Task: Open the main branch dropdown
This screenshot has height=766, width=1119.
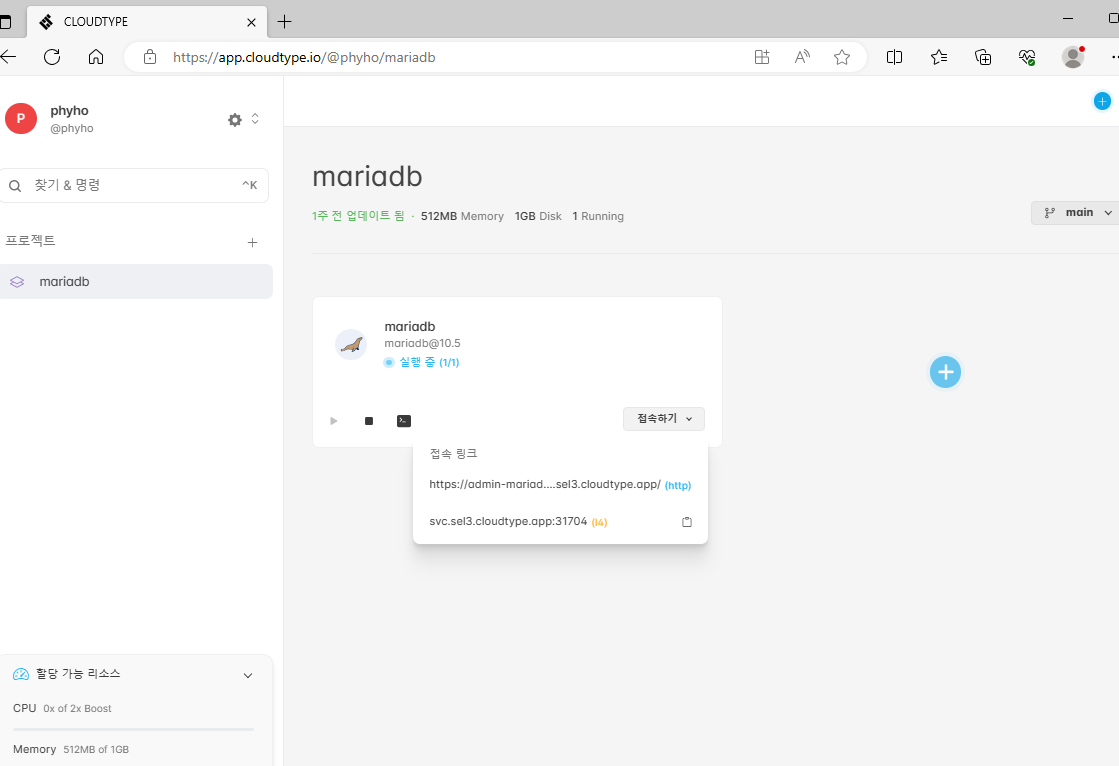Action: [1076, 213]
